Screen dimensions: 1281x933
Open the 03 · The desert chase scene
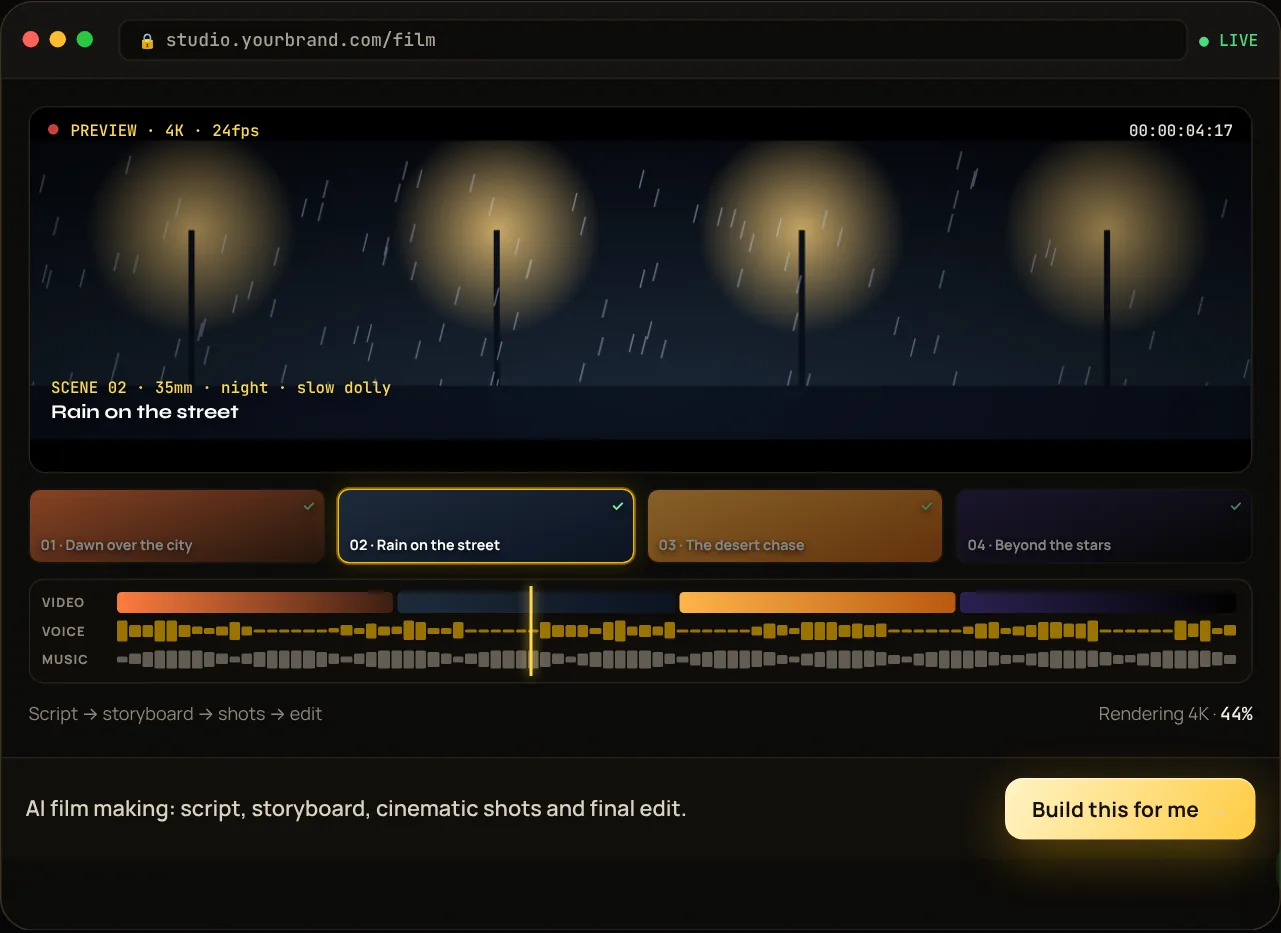click(x=795, y=526)
